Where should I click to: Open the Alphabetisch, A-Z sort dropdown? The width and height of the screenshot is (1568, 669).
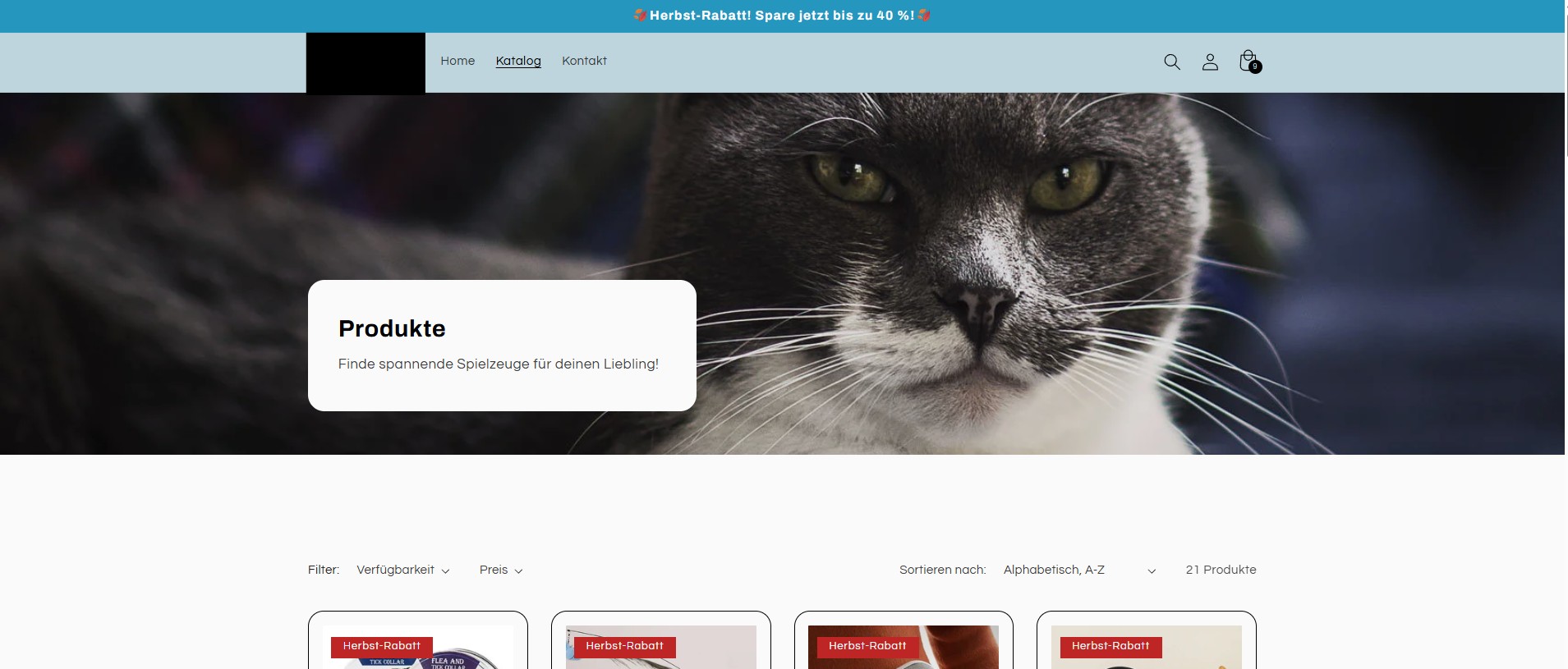pyautogui.click(x=1078, y=570)
